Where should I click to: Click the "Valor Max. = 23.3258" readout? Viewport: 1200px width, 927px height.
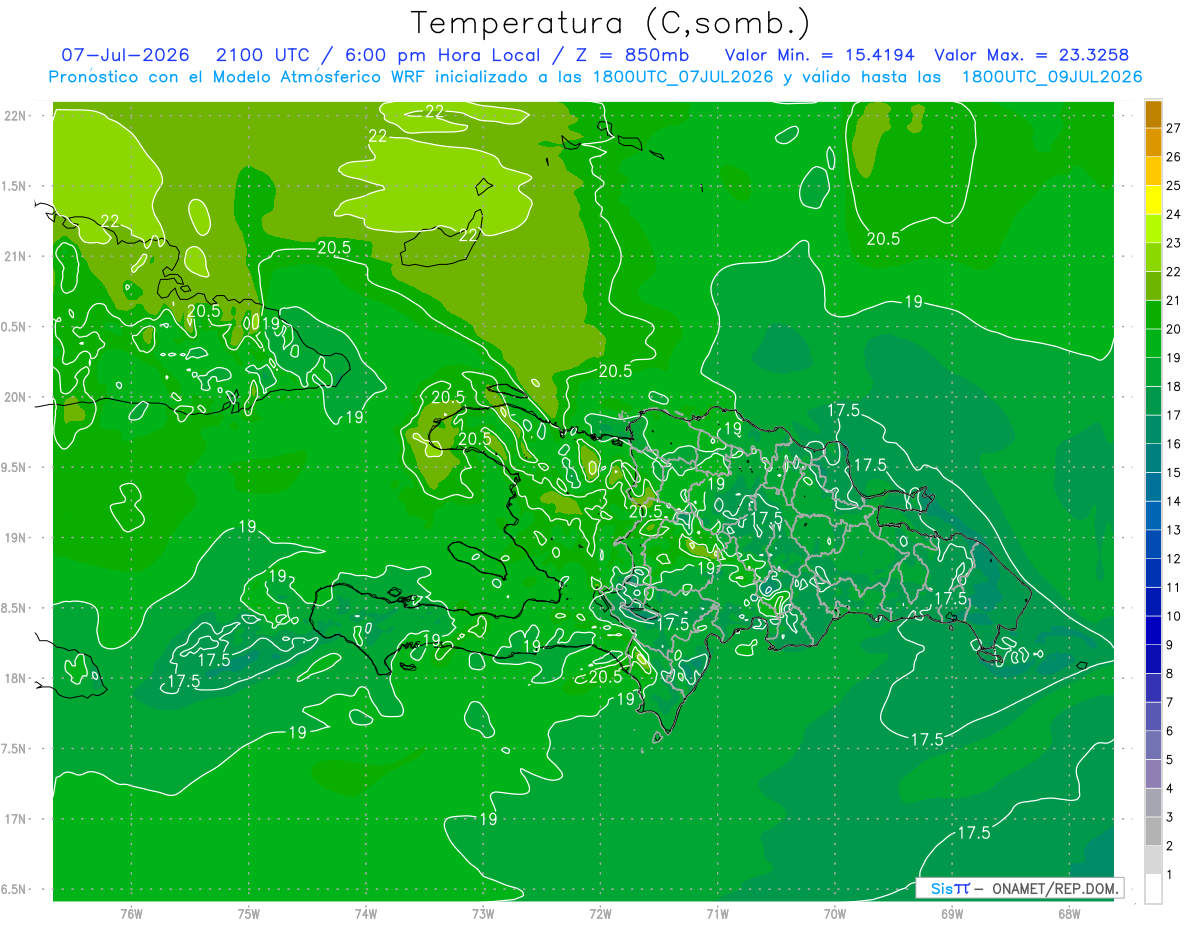1032,55
